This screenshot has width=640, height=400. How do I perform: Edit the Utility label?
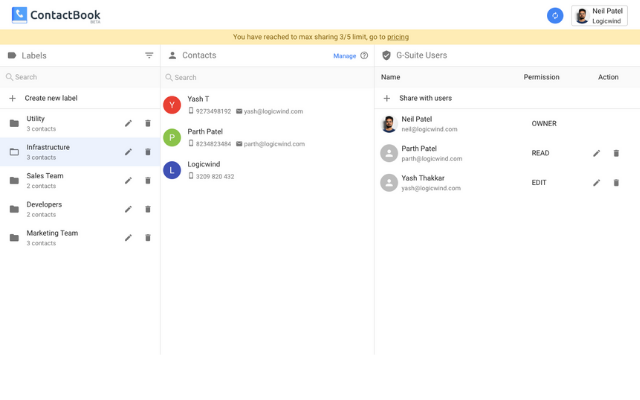coord(128,123)
